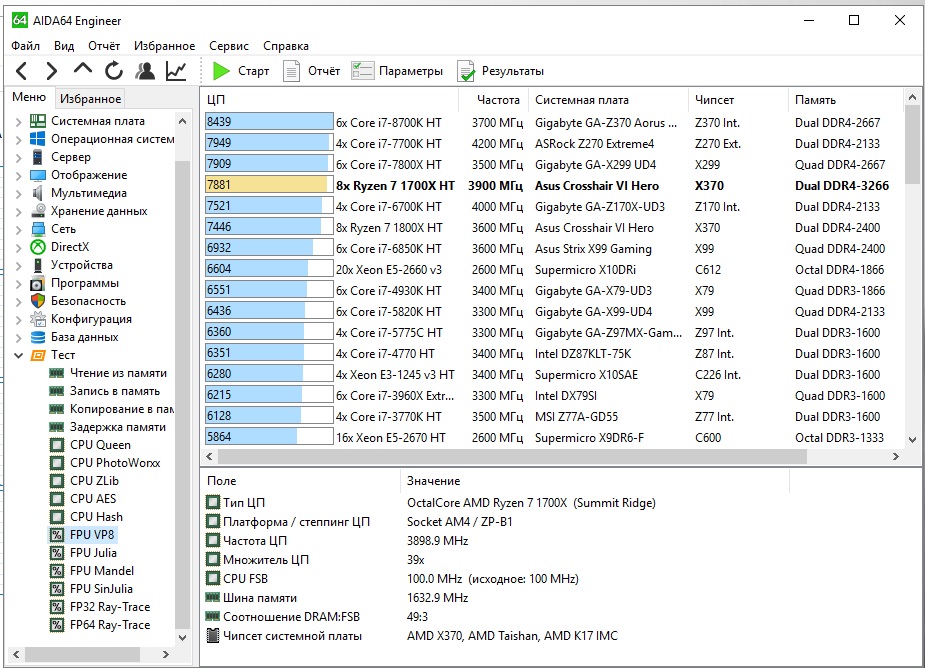925x668 pixels.
Task: Open the Справка menu
Action: pyautogui.click(x=286, y=45)
